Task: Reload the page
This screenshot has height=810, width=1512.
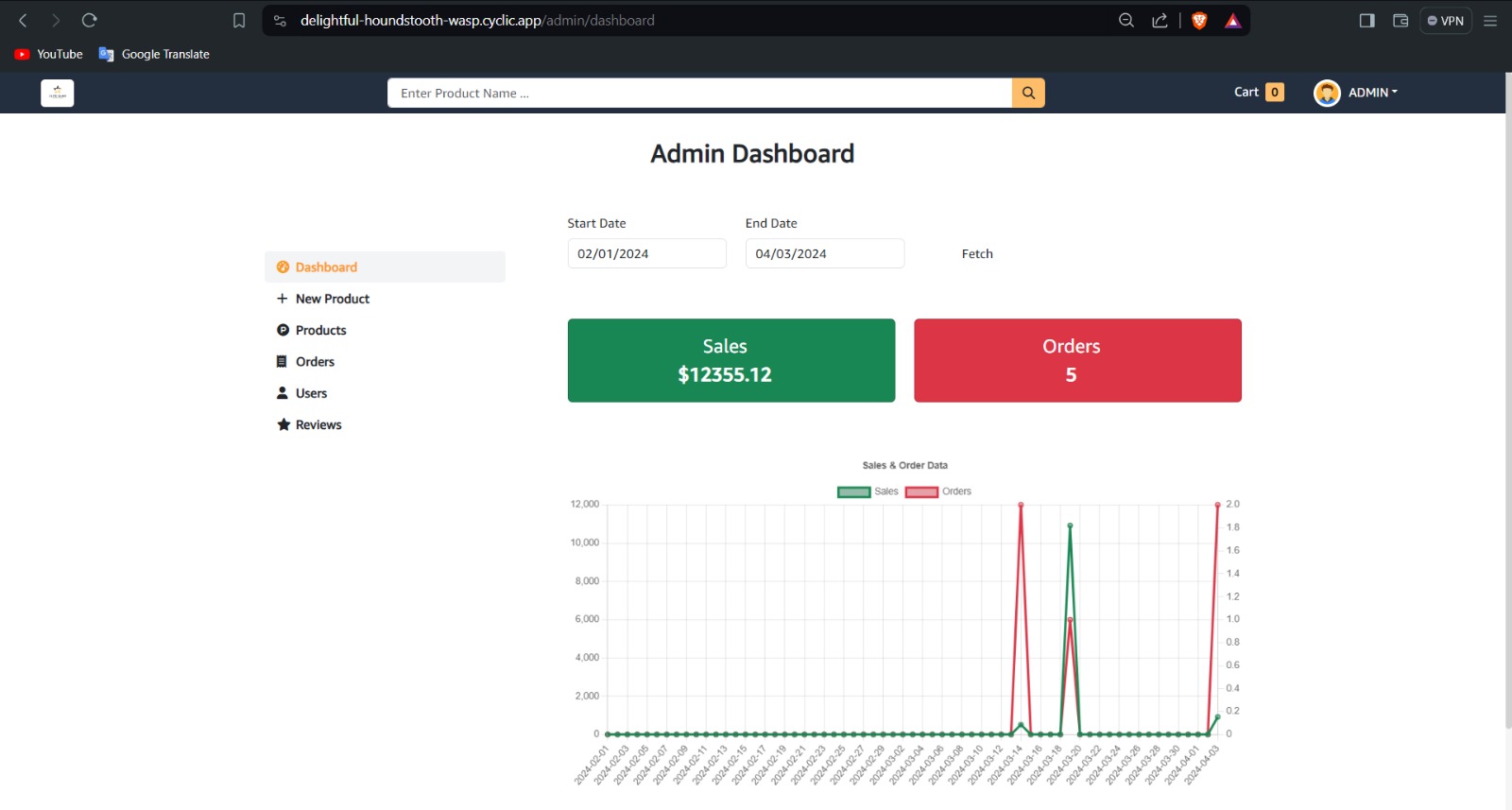Action: [x=89, y=20]
